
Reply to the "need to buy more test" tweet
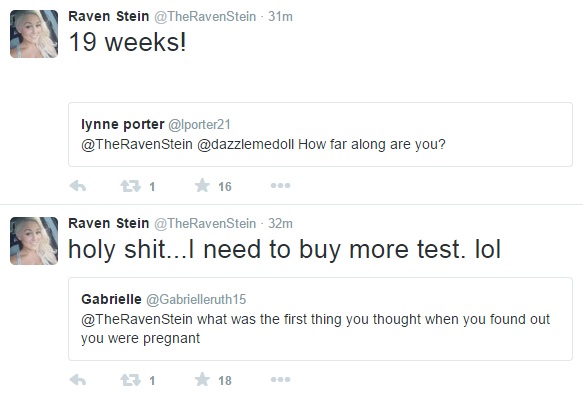coord(78,380)
